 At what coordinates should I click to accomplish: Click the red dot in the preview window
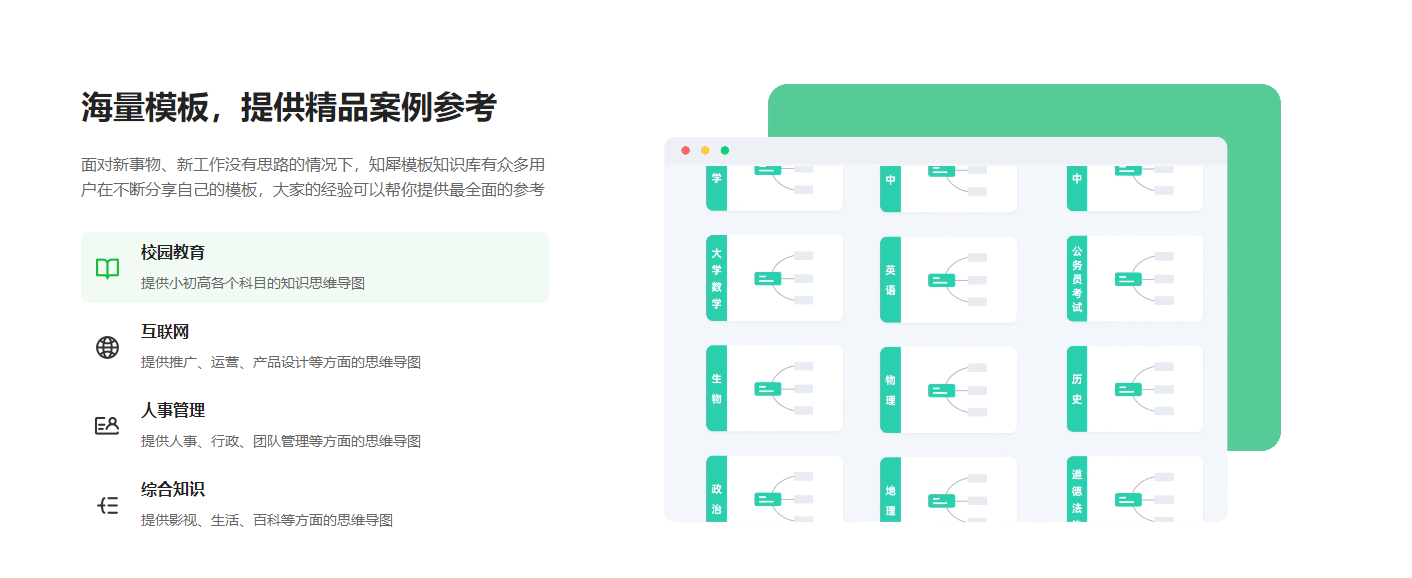[x=685, y=150]
